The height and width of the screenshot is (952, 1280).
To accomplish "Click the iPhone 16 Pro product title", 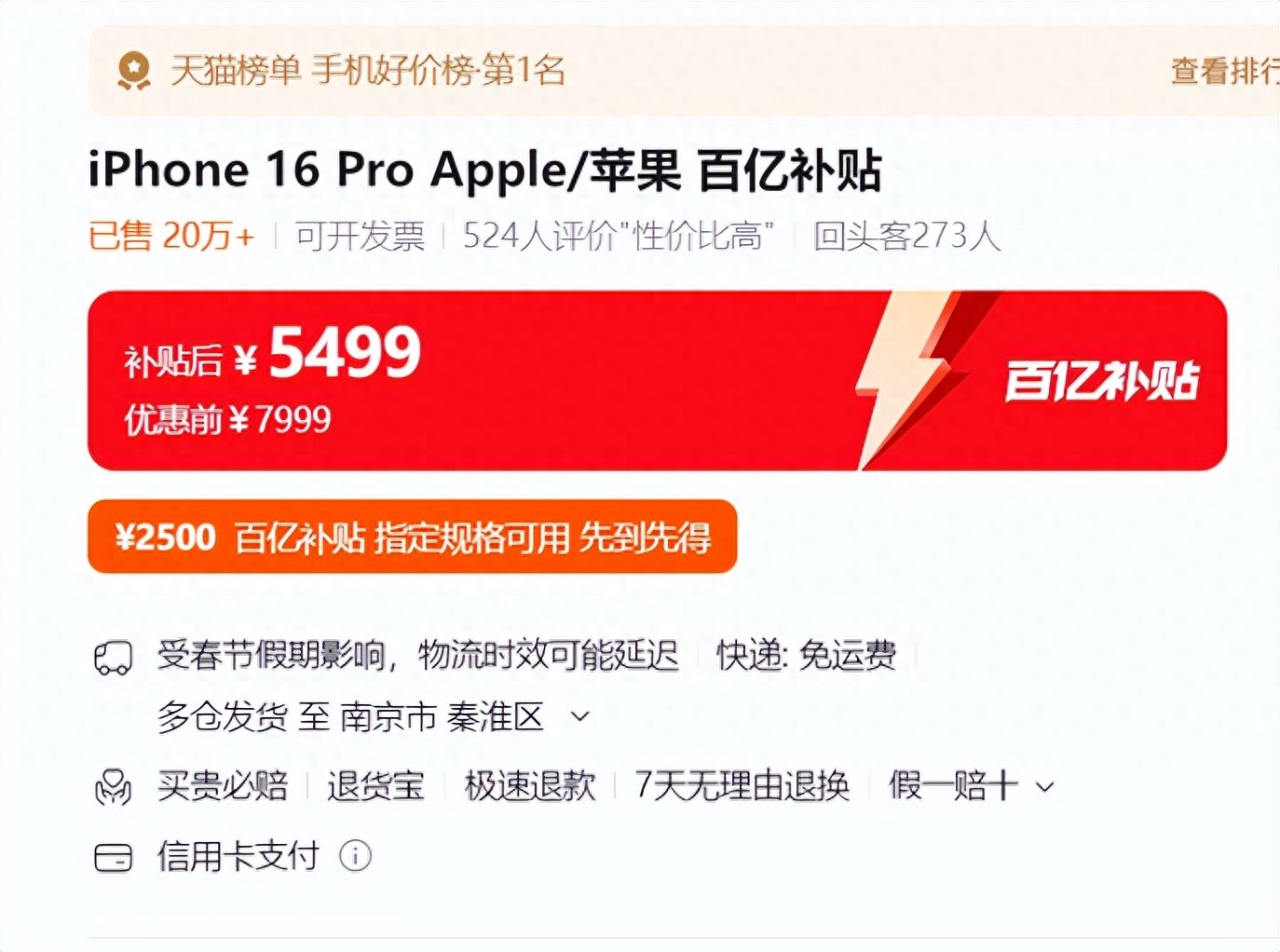I will tap(484, 170).
